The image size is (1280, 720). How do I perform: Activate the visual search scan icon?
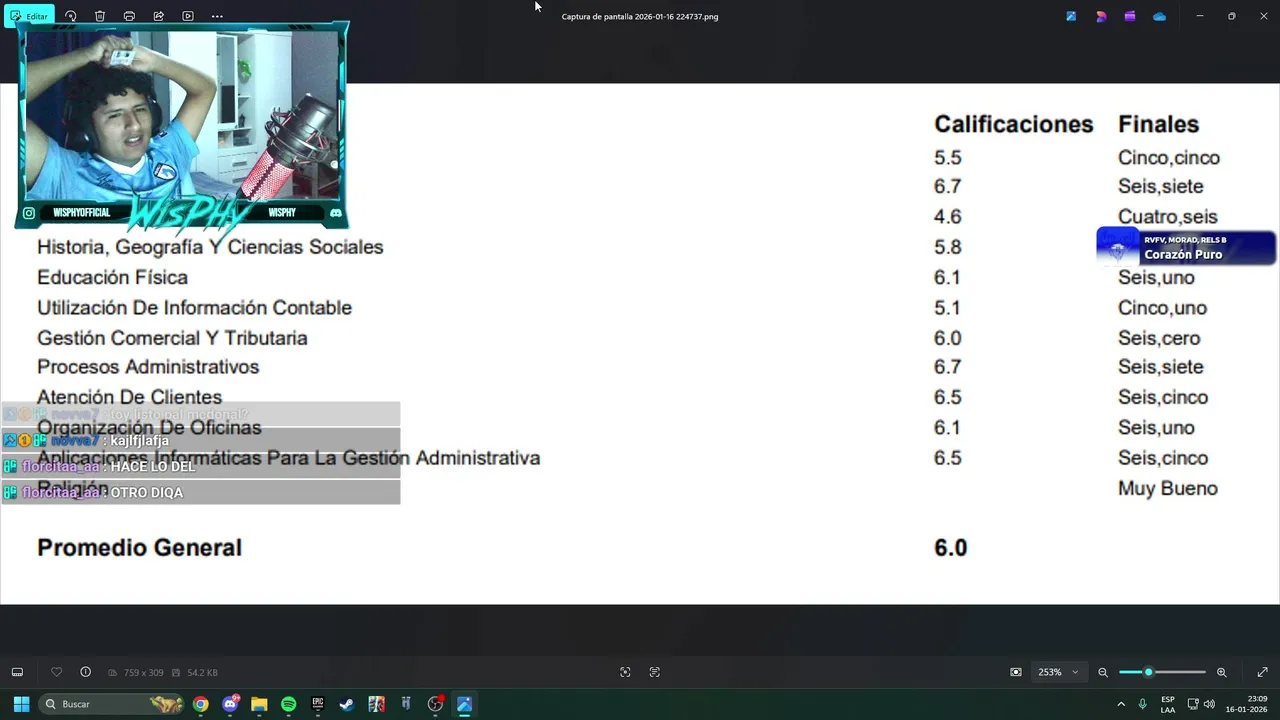(x=625, y=672)
